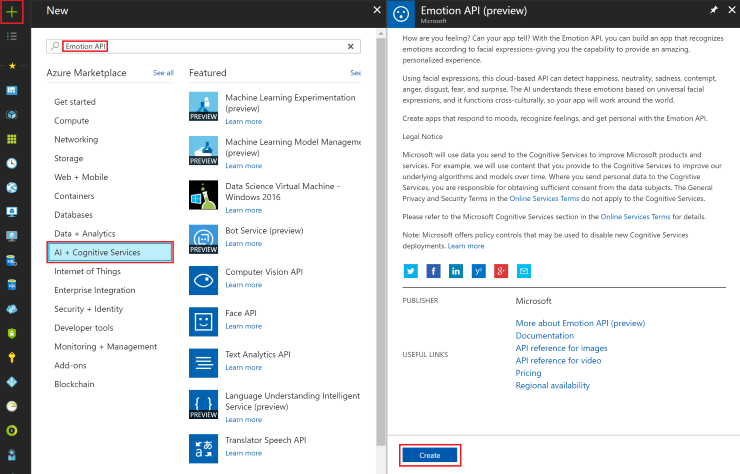Select the Add-ons category
Screen dimensions: 740x474
click(x=70, y=365)
